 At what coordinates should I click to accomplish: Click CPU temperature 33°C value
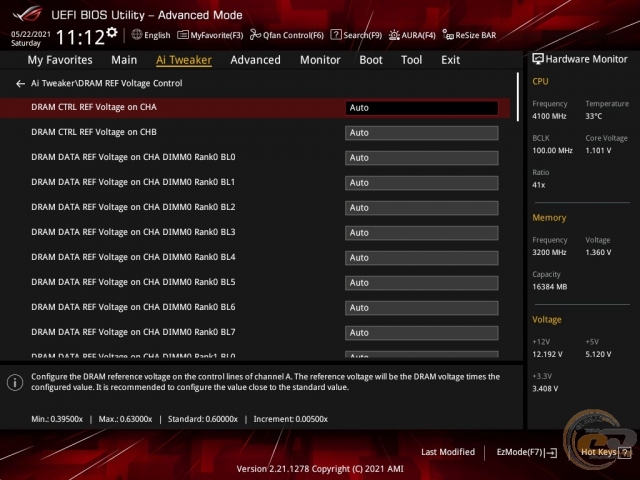593,116
